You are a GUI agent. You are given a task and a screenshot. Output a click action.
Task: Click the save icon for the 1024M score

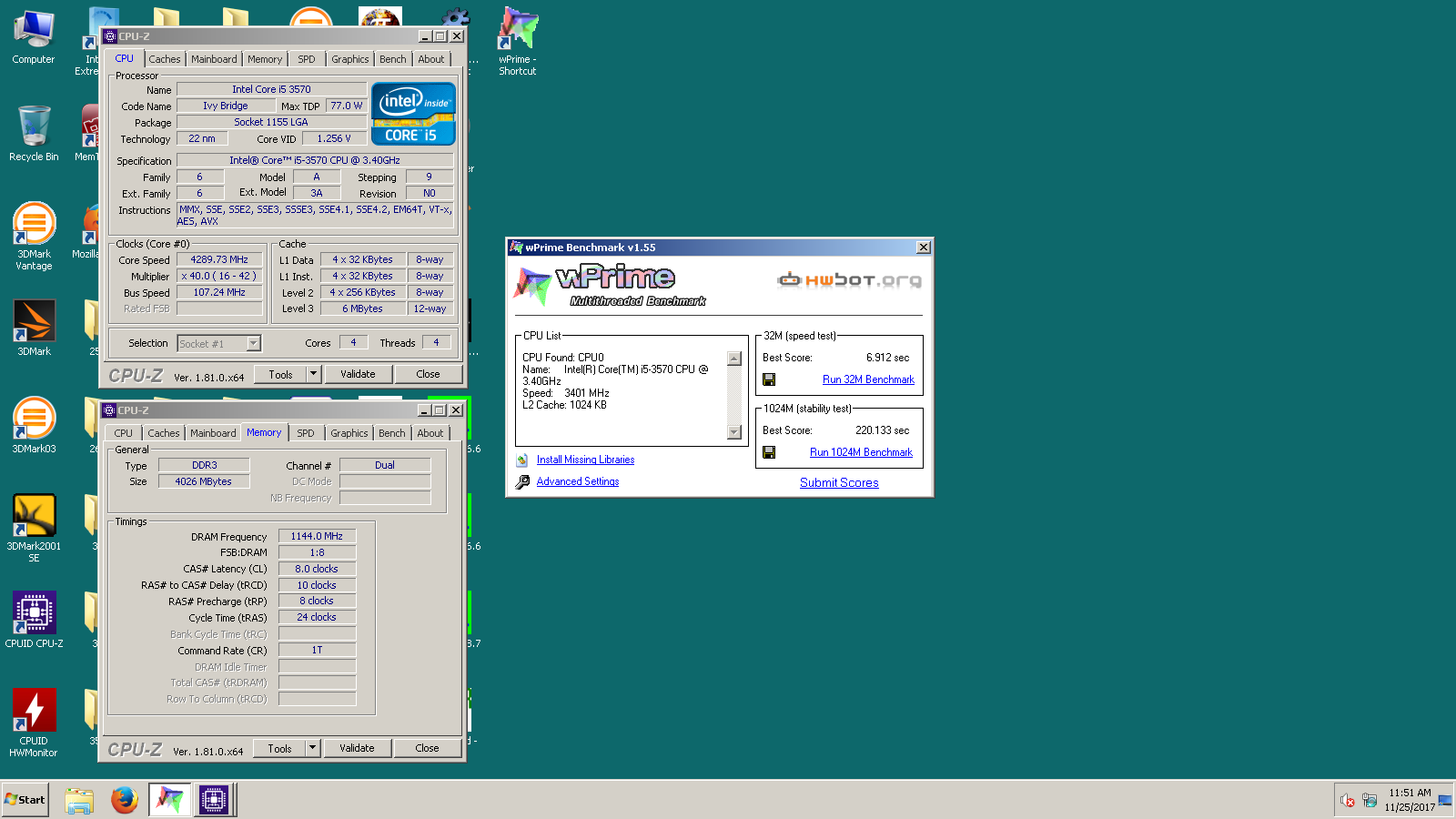(769, 452)
